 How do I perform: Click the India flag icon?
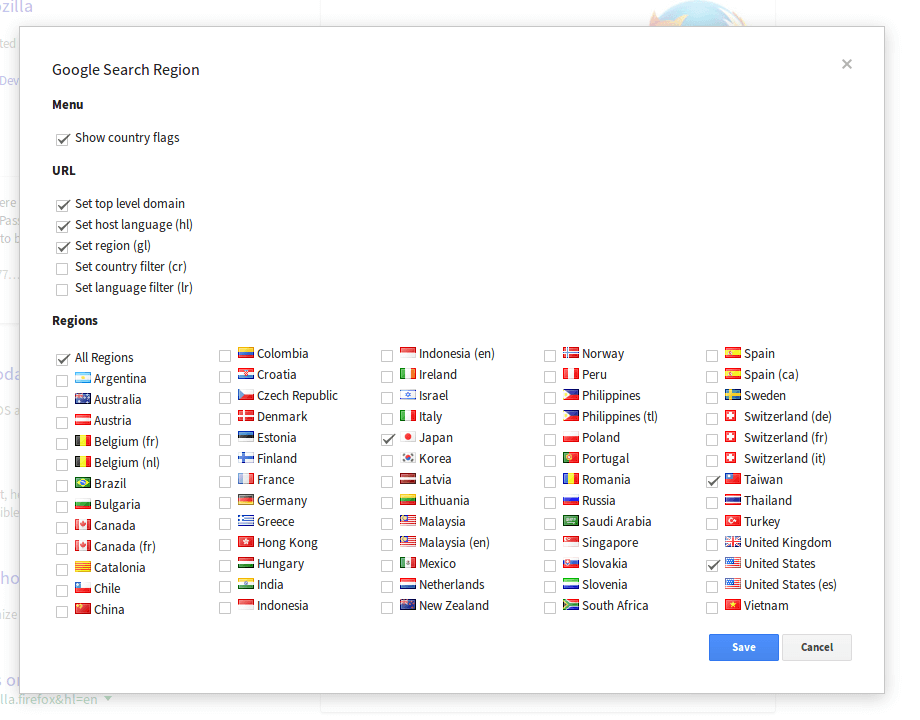[x=246, y=584]
